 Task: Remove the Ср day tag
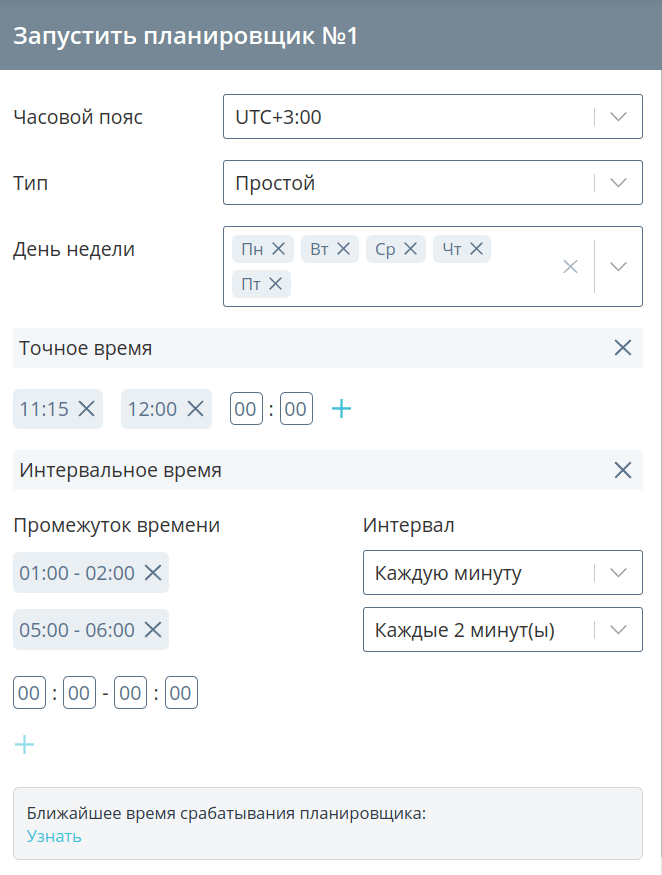coord(410,249)
